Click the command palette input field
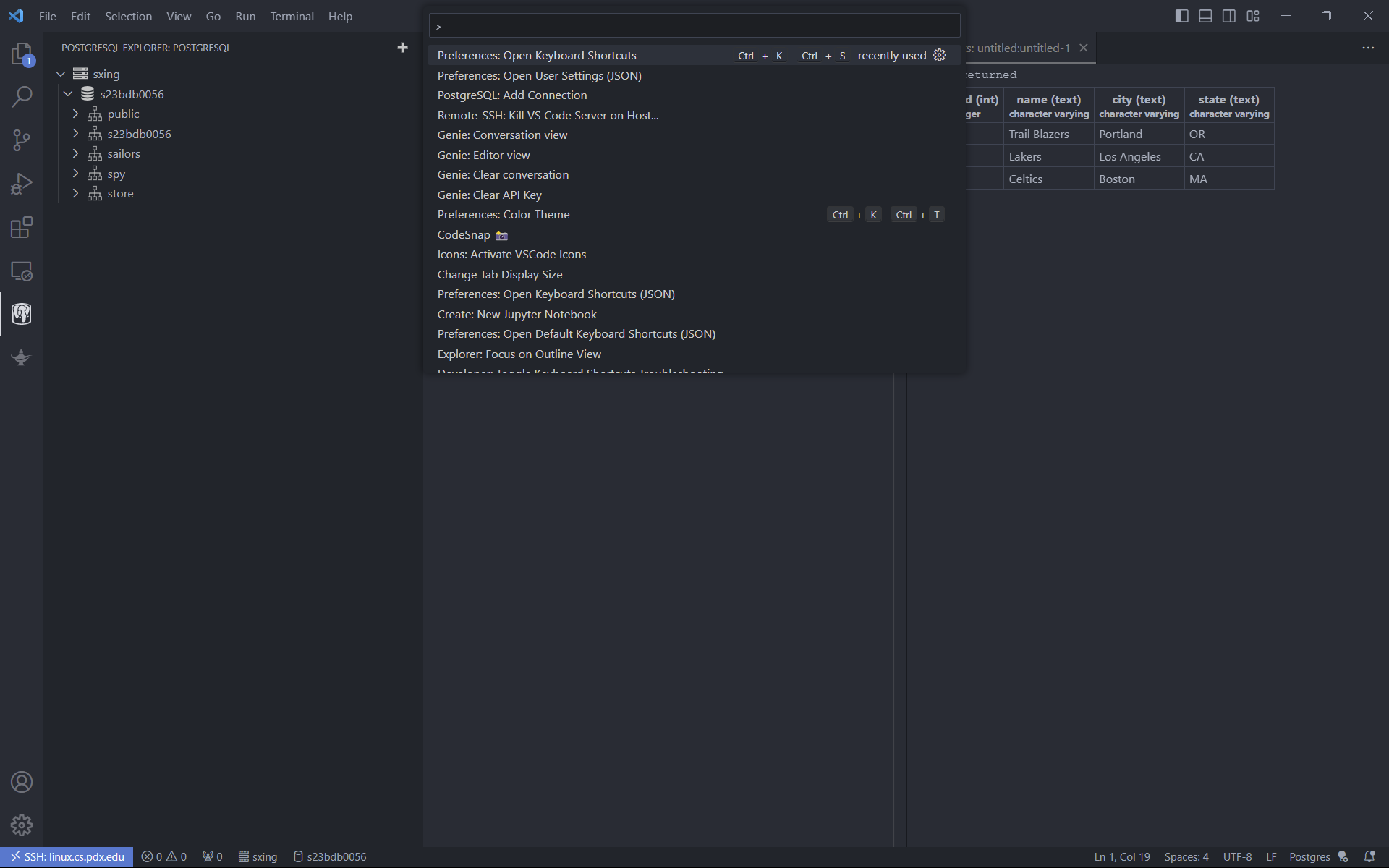The image size is (1389, 868). (694, 26)
